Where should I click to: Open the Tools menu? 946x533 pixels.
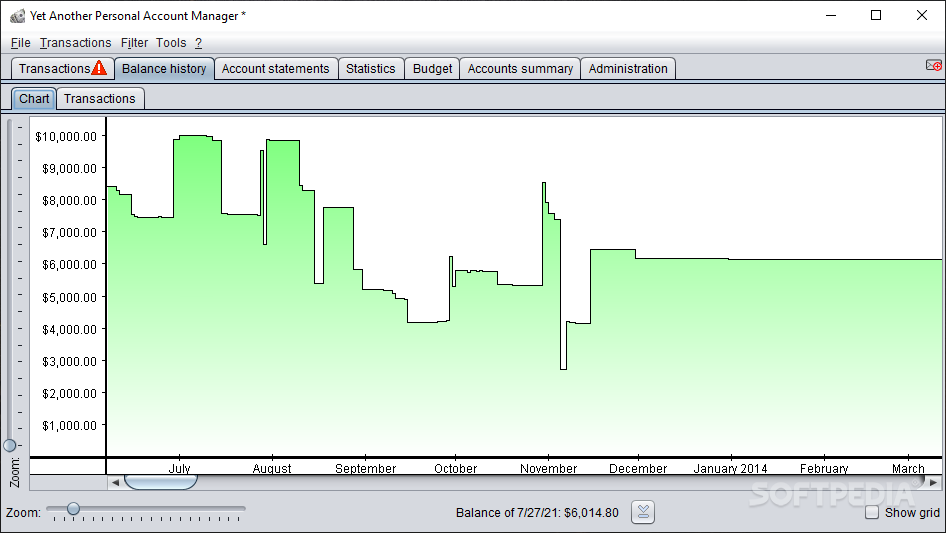click(x=171, y=43)
